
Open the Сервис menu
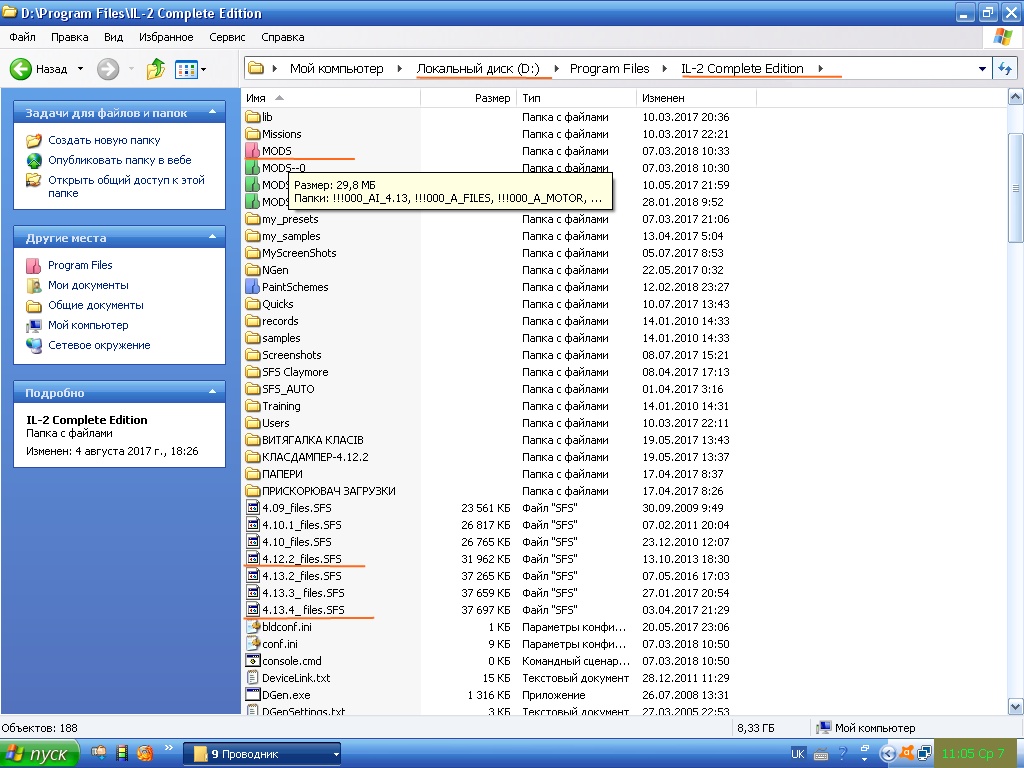click(227, 37)
